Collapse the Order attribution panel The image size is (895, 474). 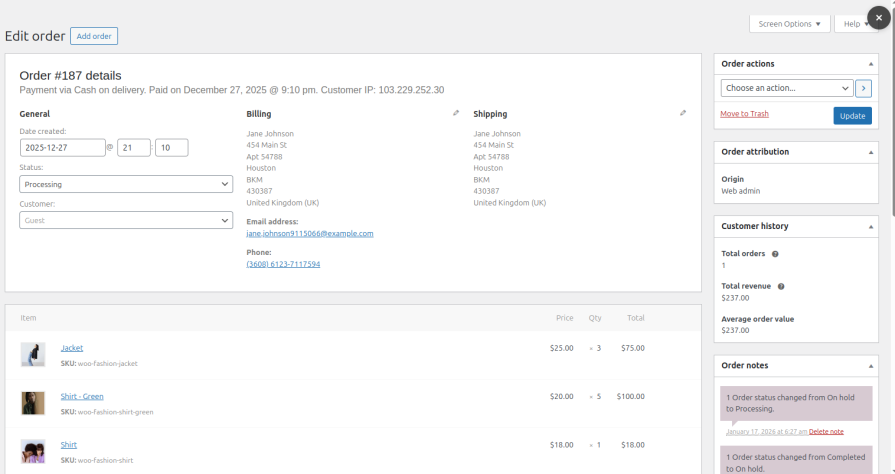871,152
